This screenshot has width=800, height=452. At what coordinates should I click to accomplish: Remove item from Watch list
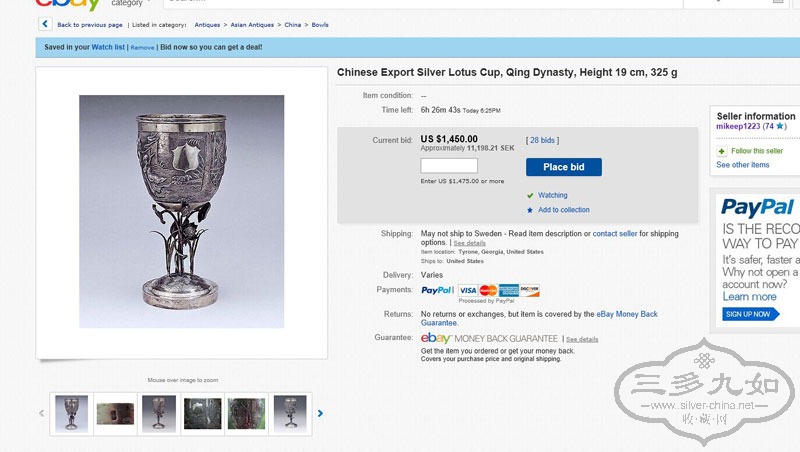pyautogui.click(x=142, y=47)
